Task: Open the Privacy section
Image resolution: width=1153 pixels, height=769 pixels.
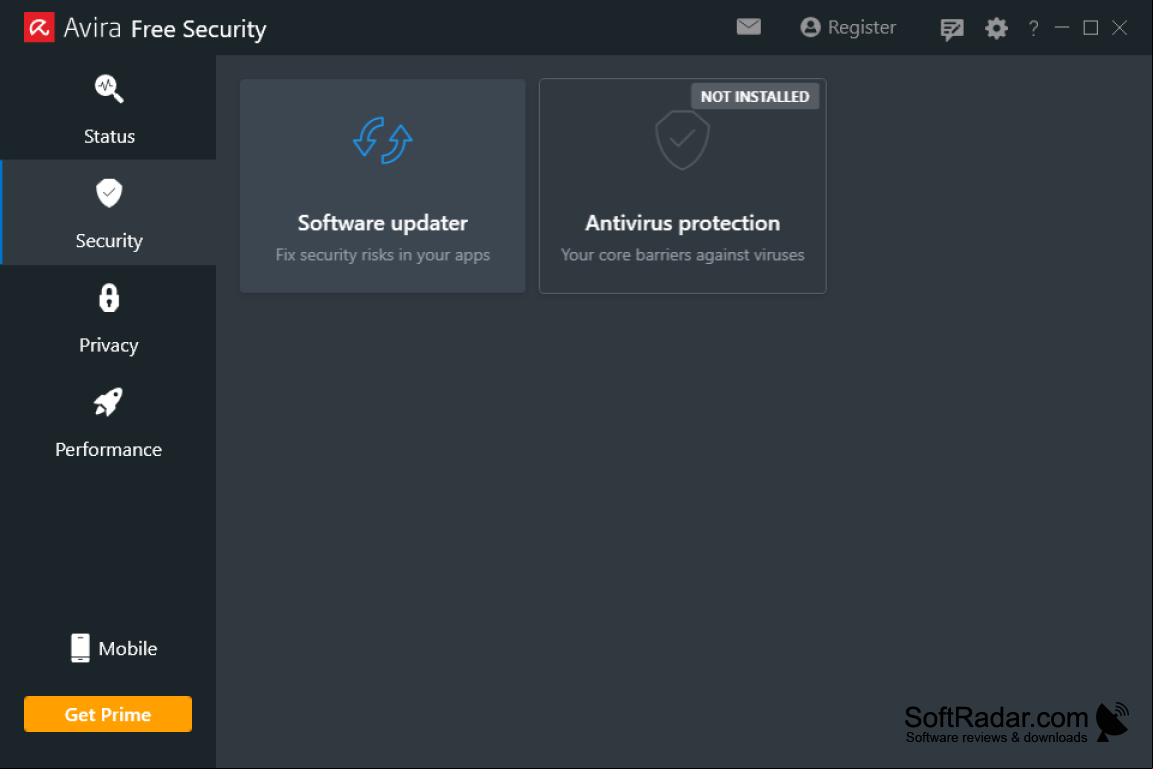Action: tap(109, 317)
